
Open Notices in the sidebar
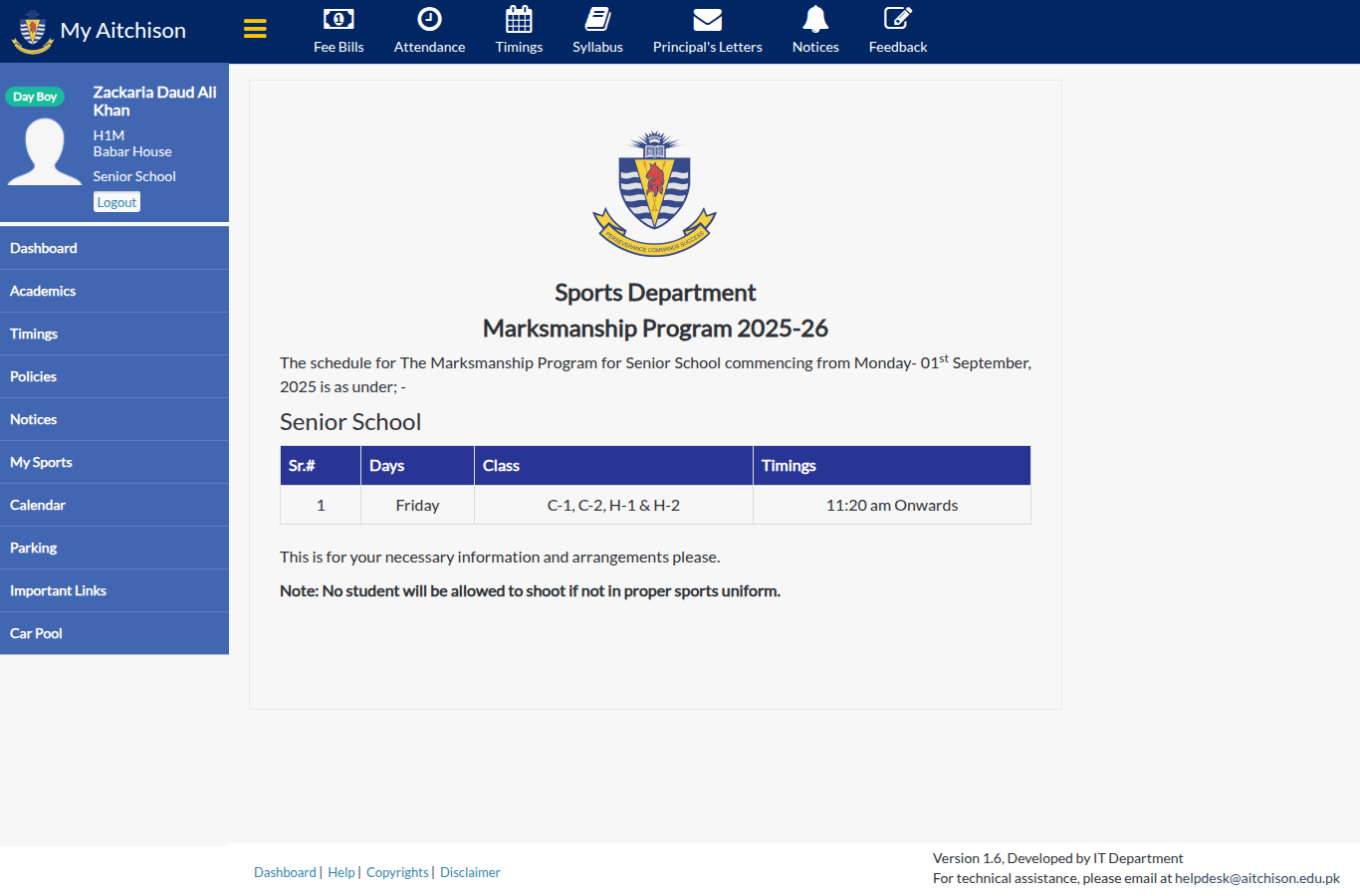click(114, 419)
